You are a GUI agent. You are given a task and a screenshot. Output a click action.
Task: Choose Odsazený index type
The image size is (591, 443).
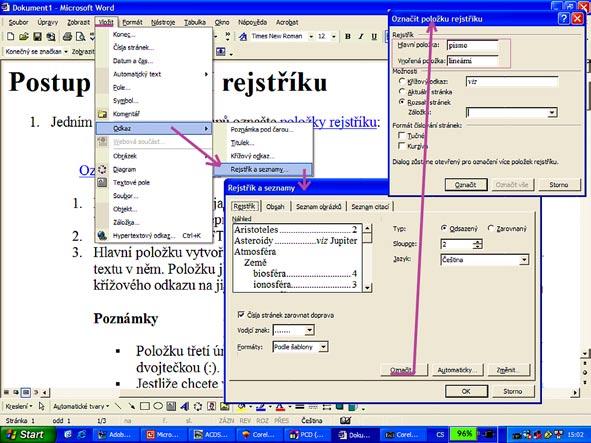tap(444, 228)
